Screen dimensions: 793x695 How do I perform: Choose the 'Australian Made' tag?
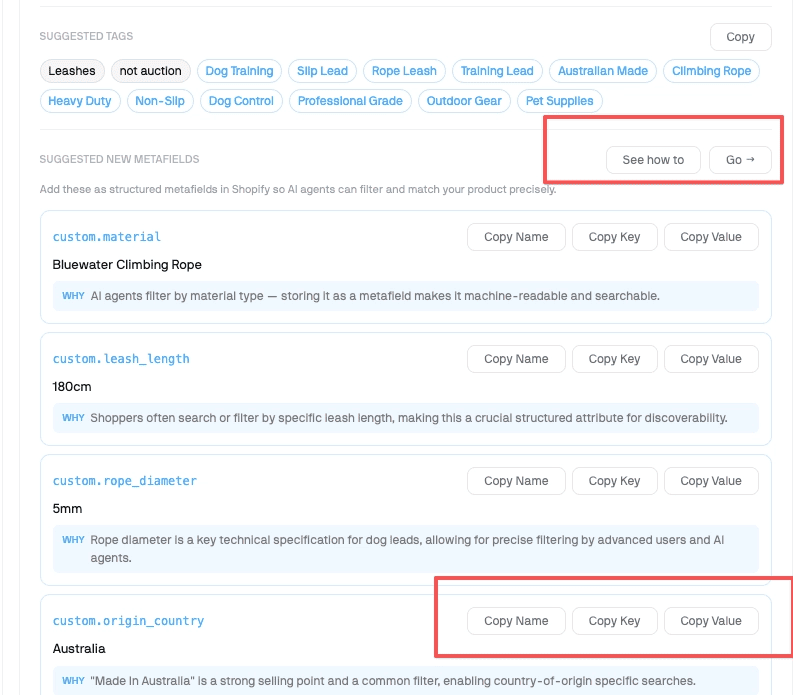603,71
